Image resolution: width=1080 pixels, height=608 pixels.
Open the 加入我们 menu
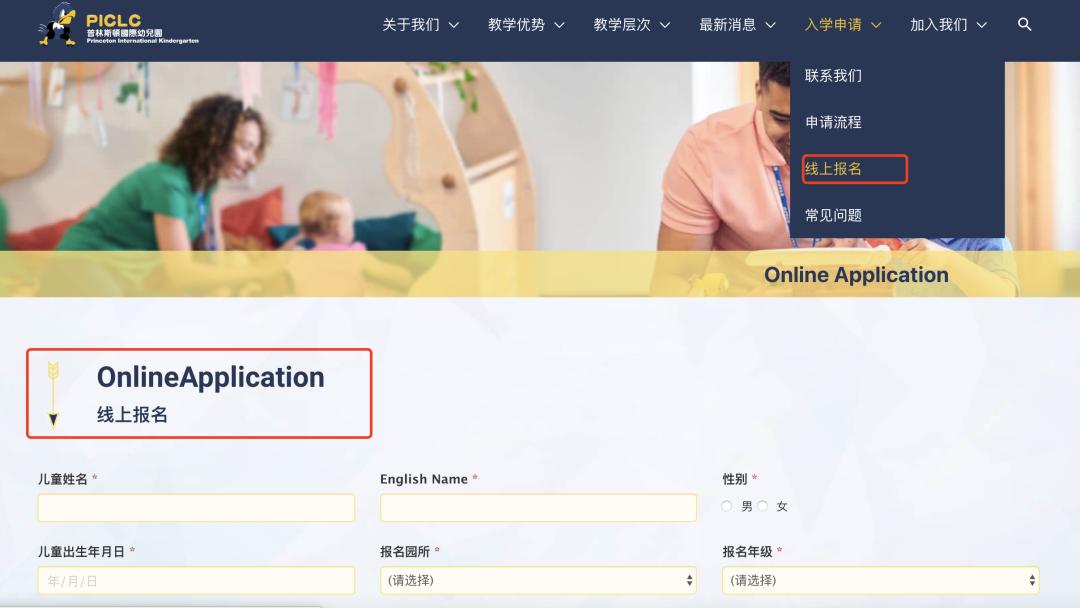[940, 24]
